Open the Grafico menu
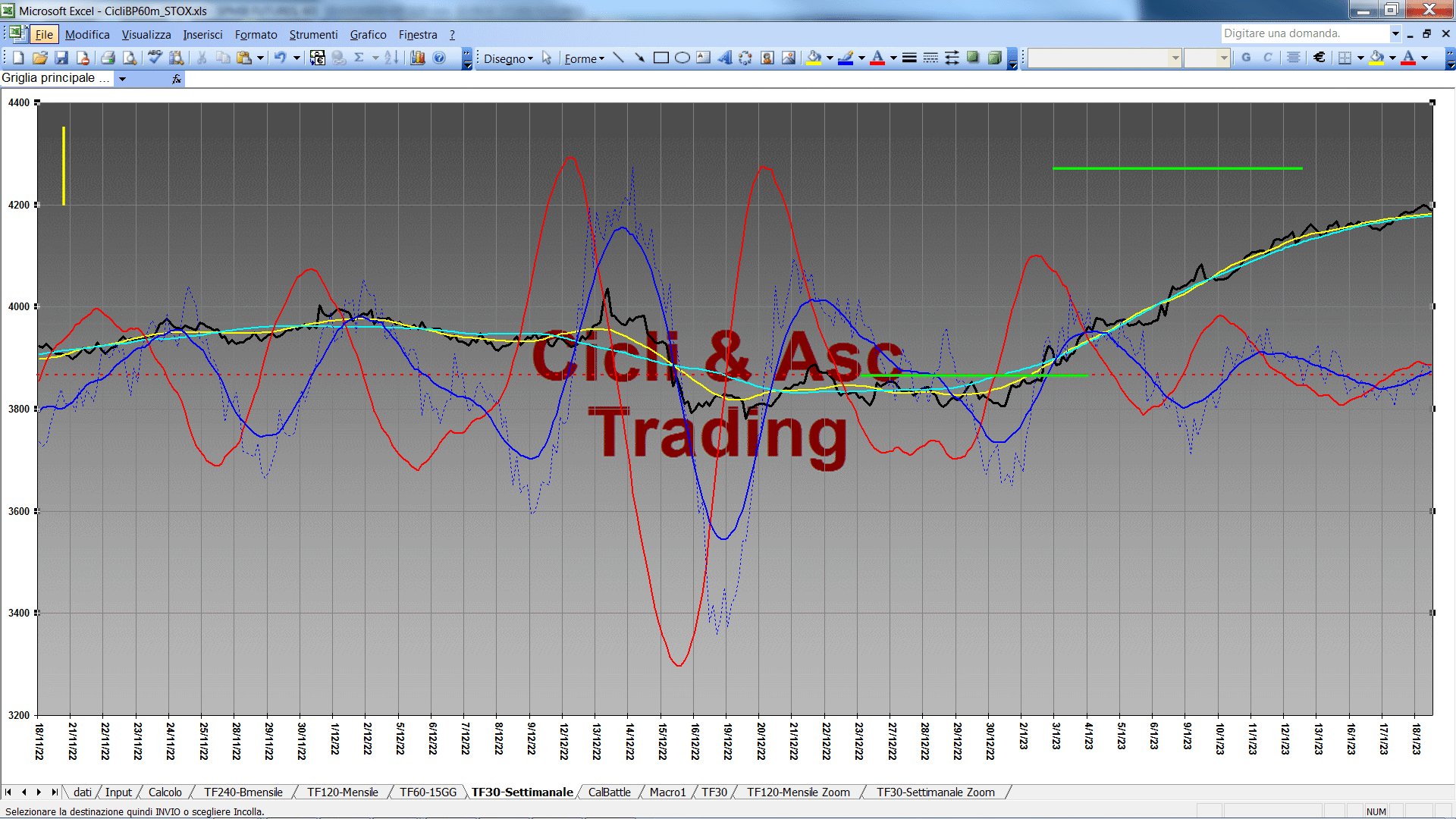The image size is (1456, 819). click(x=368, y=34)
